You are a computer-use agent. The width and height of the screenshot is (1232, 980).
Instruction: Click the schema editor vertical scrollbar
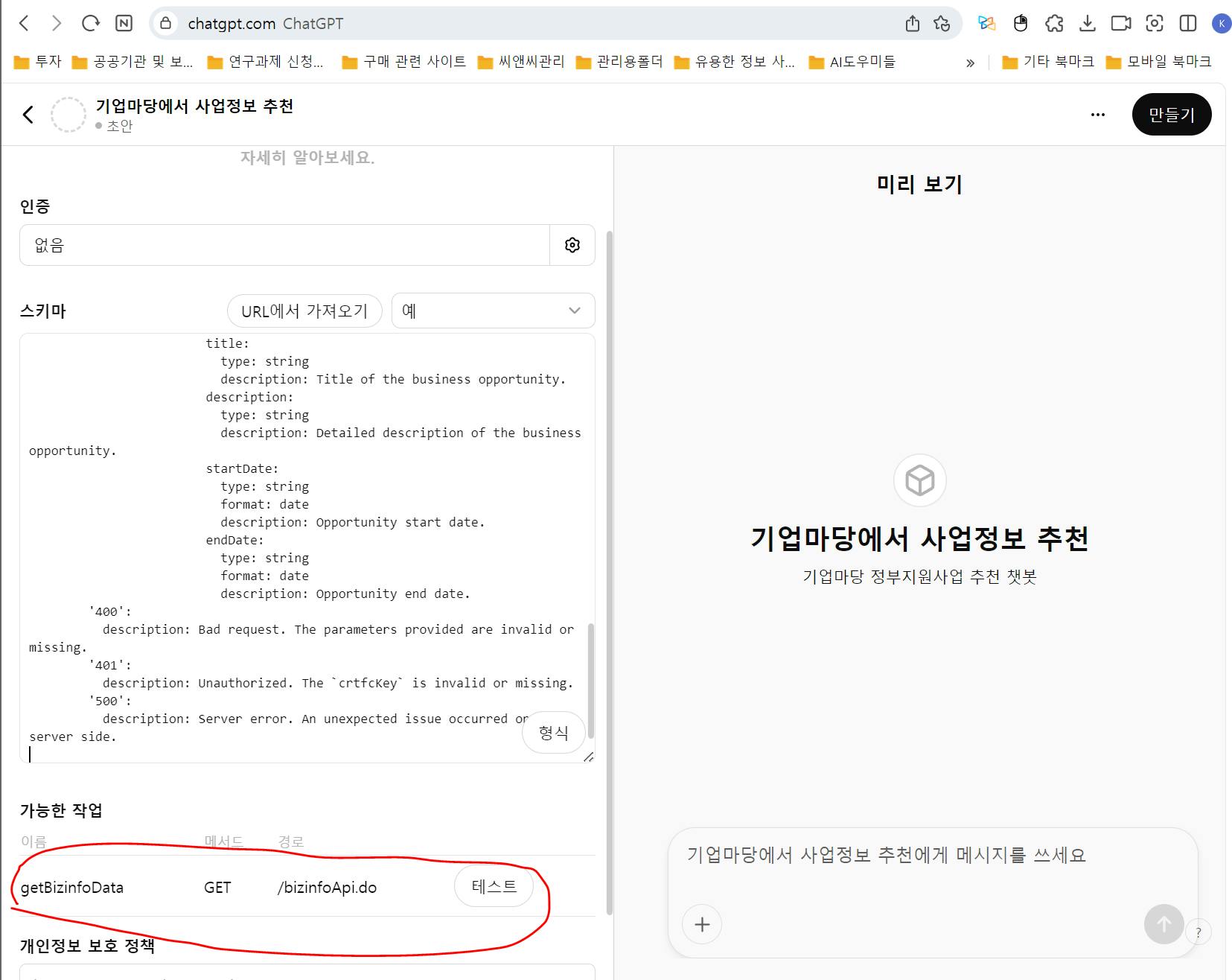(x=591, y=680)
